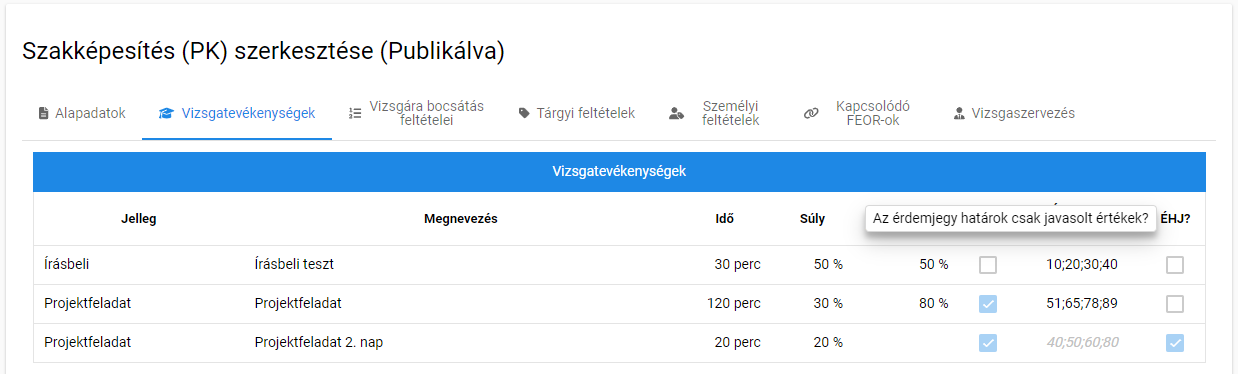
Task: Click the Írásbeli teszt name cell
Action: (294, 265)
